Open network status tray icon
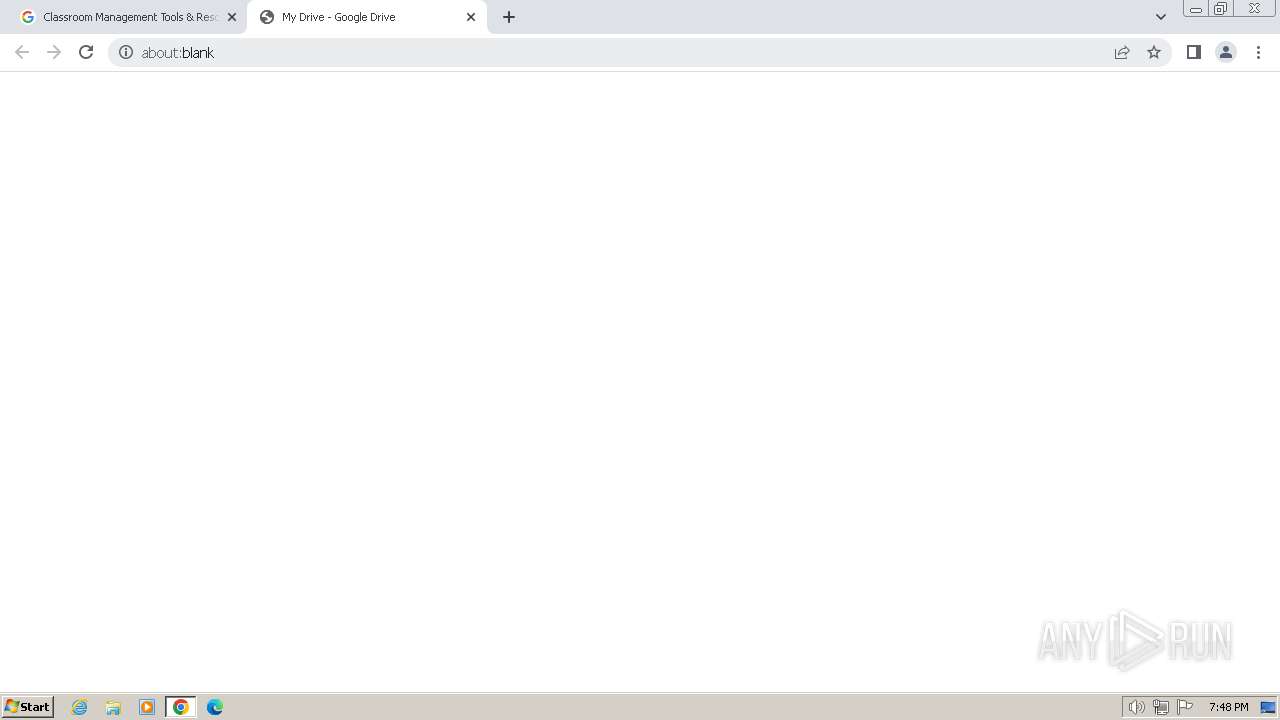Screen dimensions: 1280x720 [x=1161, y=707]
